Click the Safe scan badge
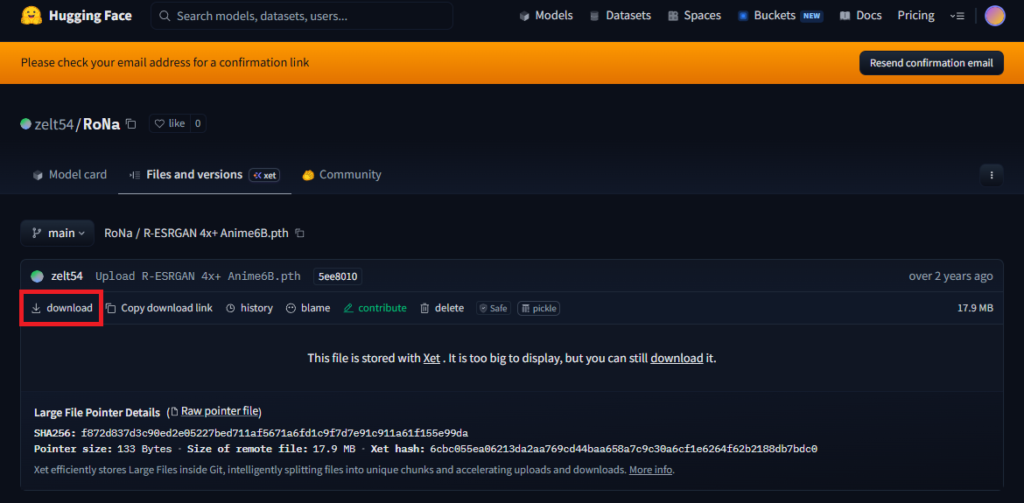 pyautogui.click(x=492, y=308)
